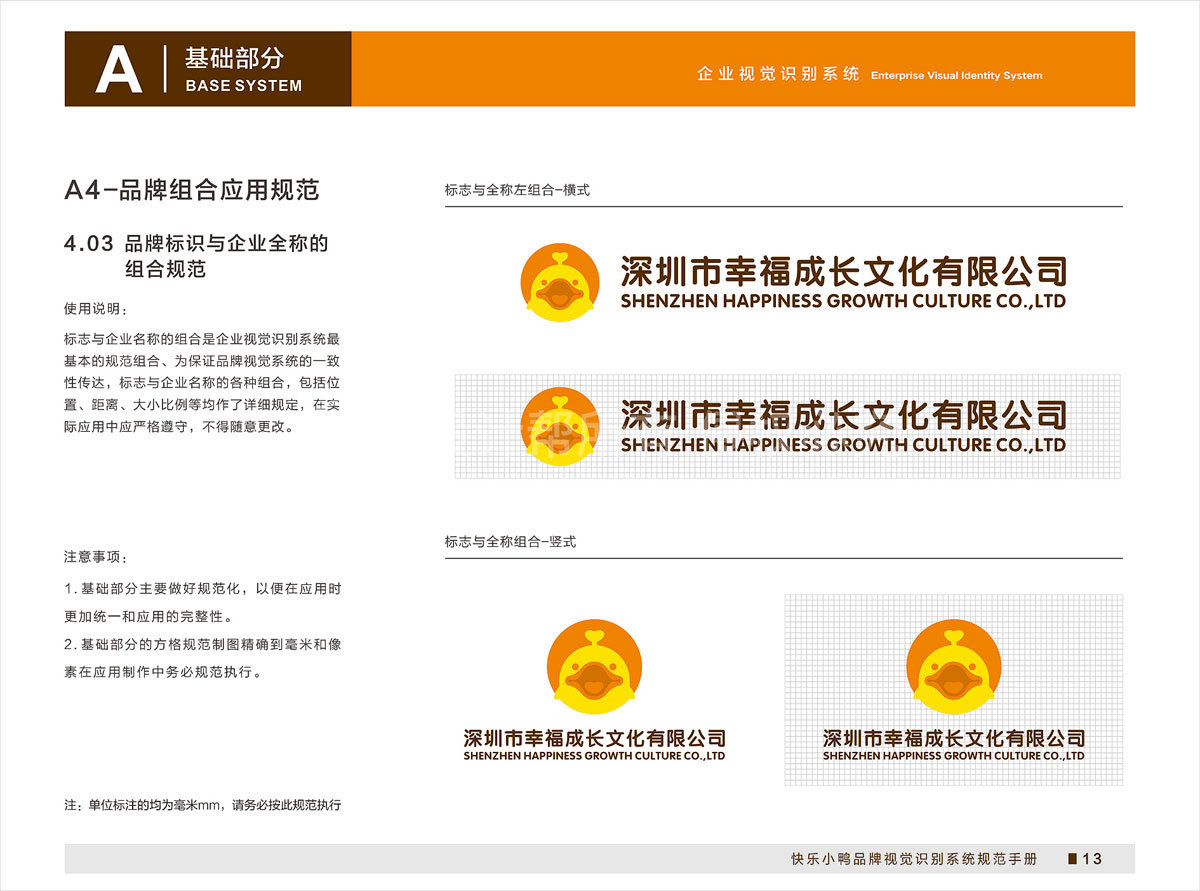The width and height of the screenshot is (1200, 891).
Task: Click Enterprise Visual Identity System text
Action: point(957,75)
